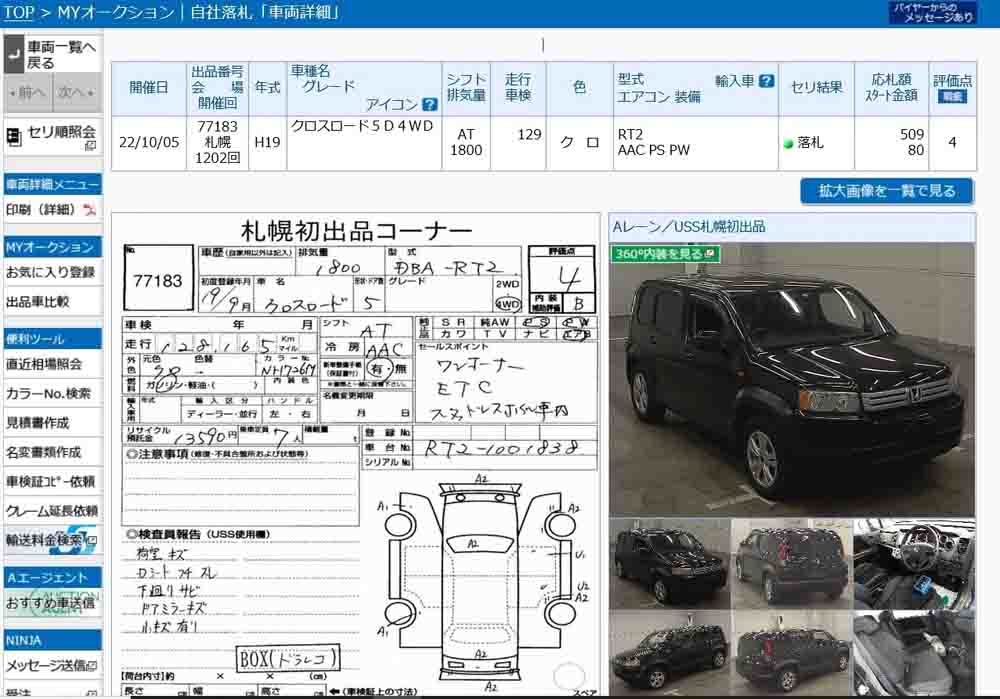Click the 前へ previous vehicle button

point(27,92)
